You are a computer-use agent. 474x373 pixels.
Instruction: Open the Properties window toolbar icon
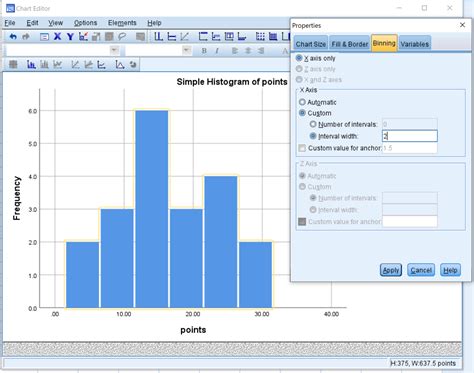coord(44,37)
